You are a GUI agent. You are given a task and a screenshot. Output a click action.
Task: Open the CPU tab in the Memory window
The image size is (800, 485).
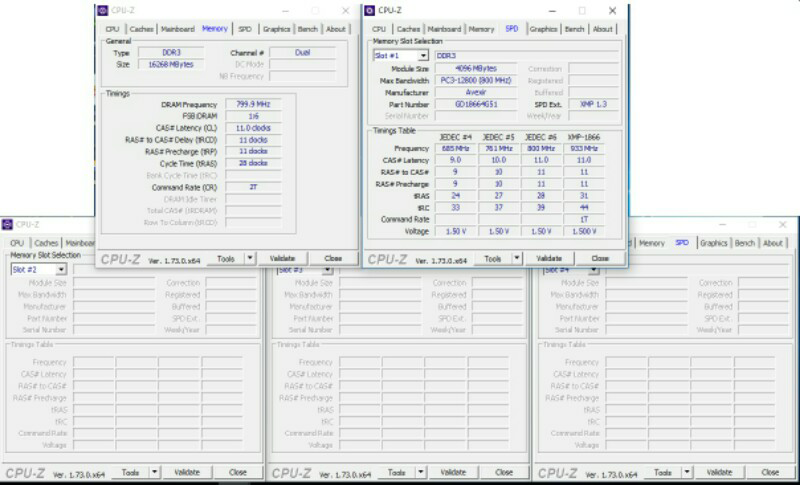click(x=112, y=29)
